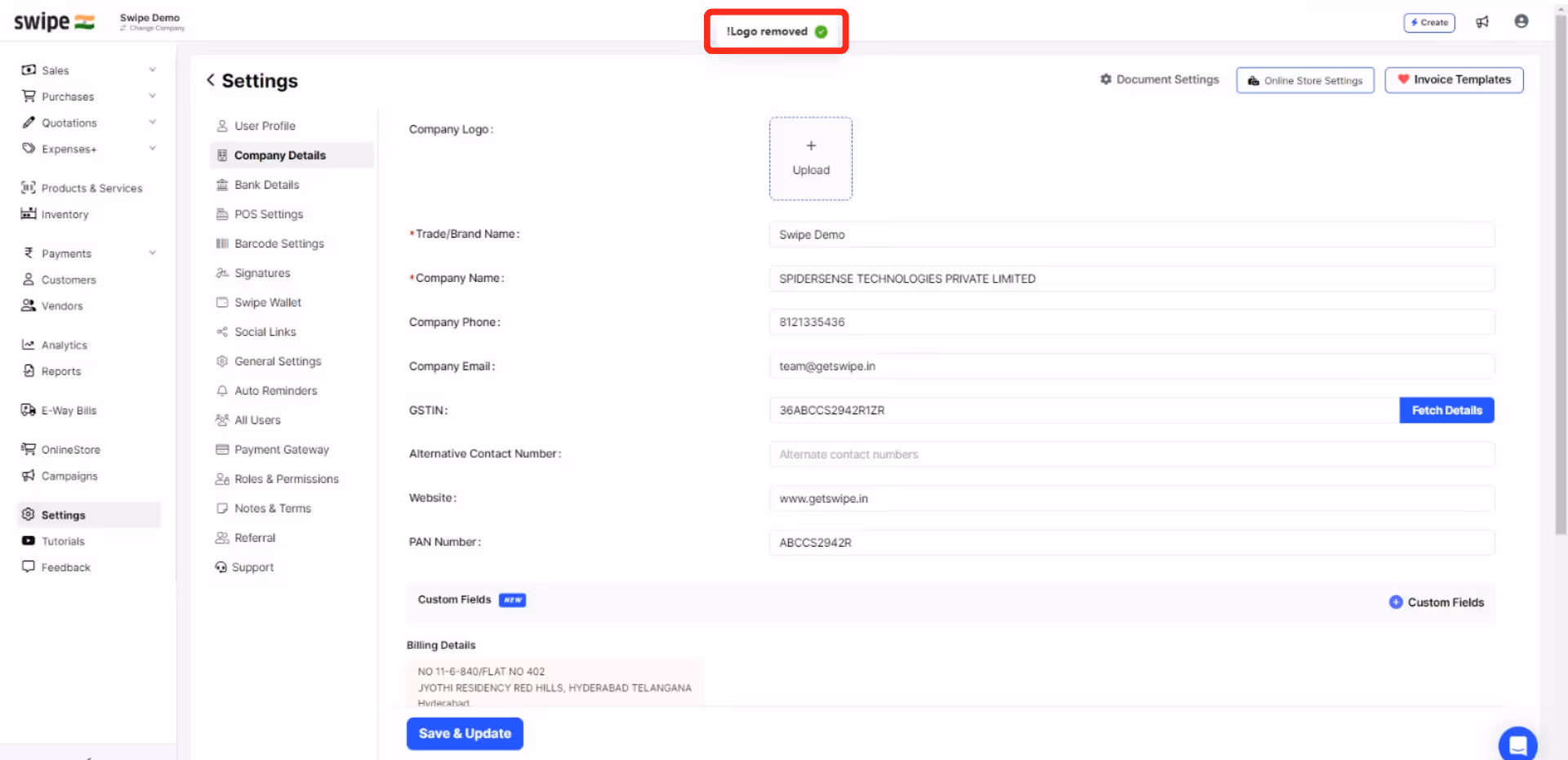The width and height of the screenshot is (1568, 760).
Task: Click the Website input field
Action: [1132, 498]
